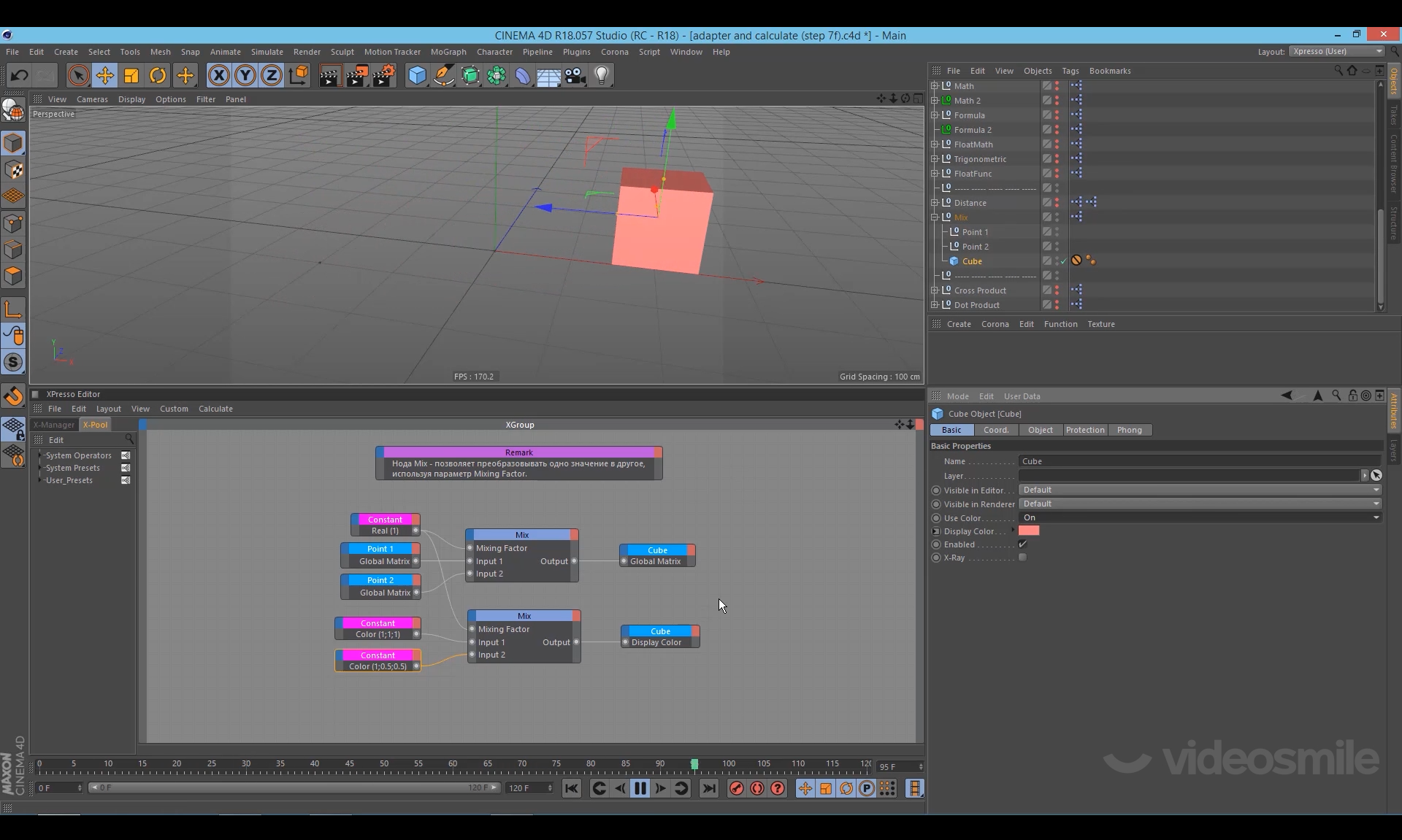
Task: Switch to the Coord. tab
Action: 995,430
